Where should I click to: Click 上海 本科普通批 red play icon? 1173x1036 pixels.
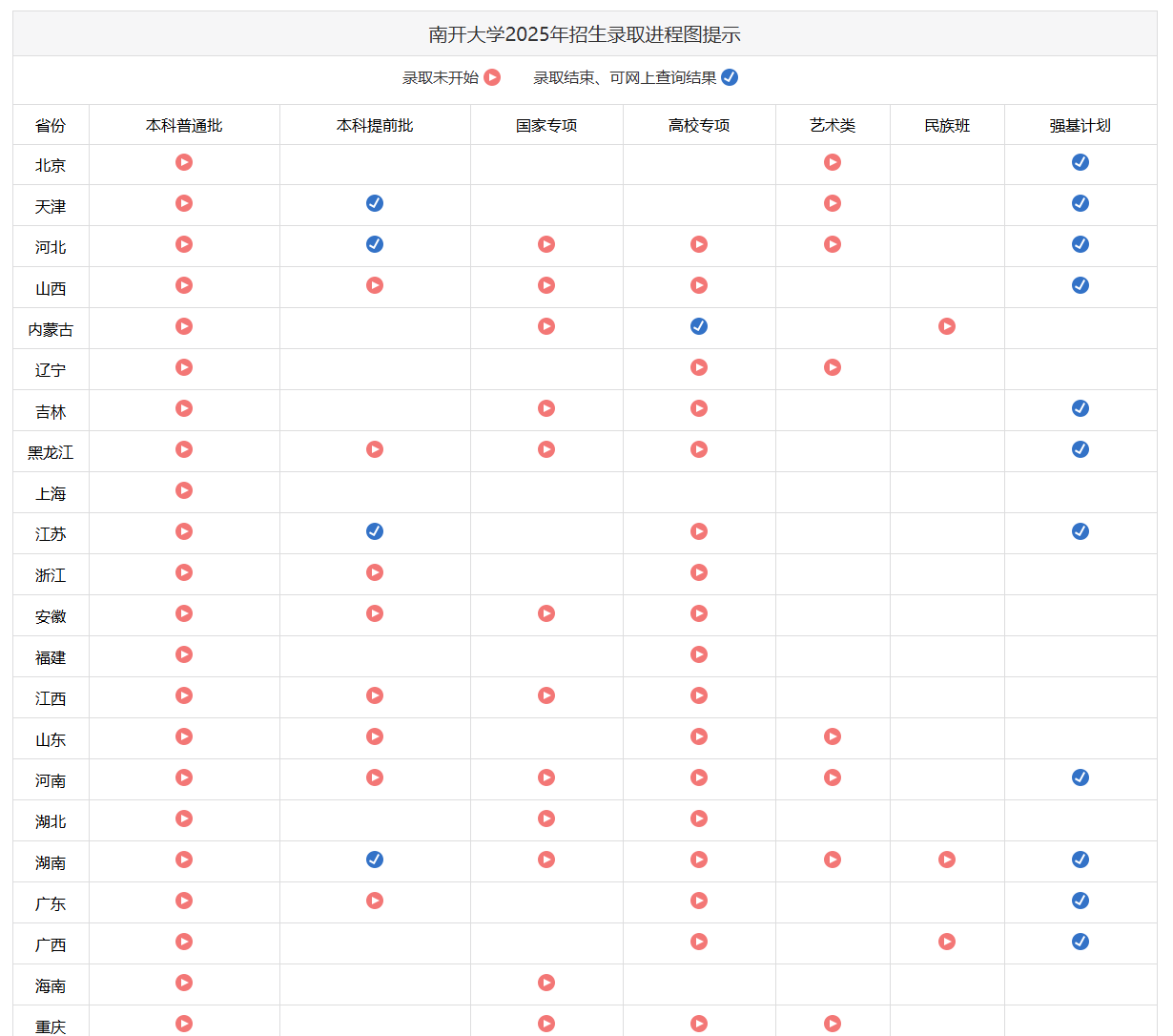point(184,490)
